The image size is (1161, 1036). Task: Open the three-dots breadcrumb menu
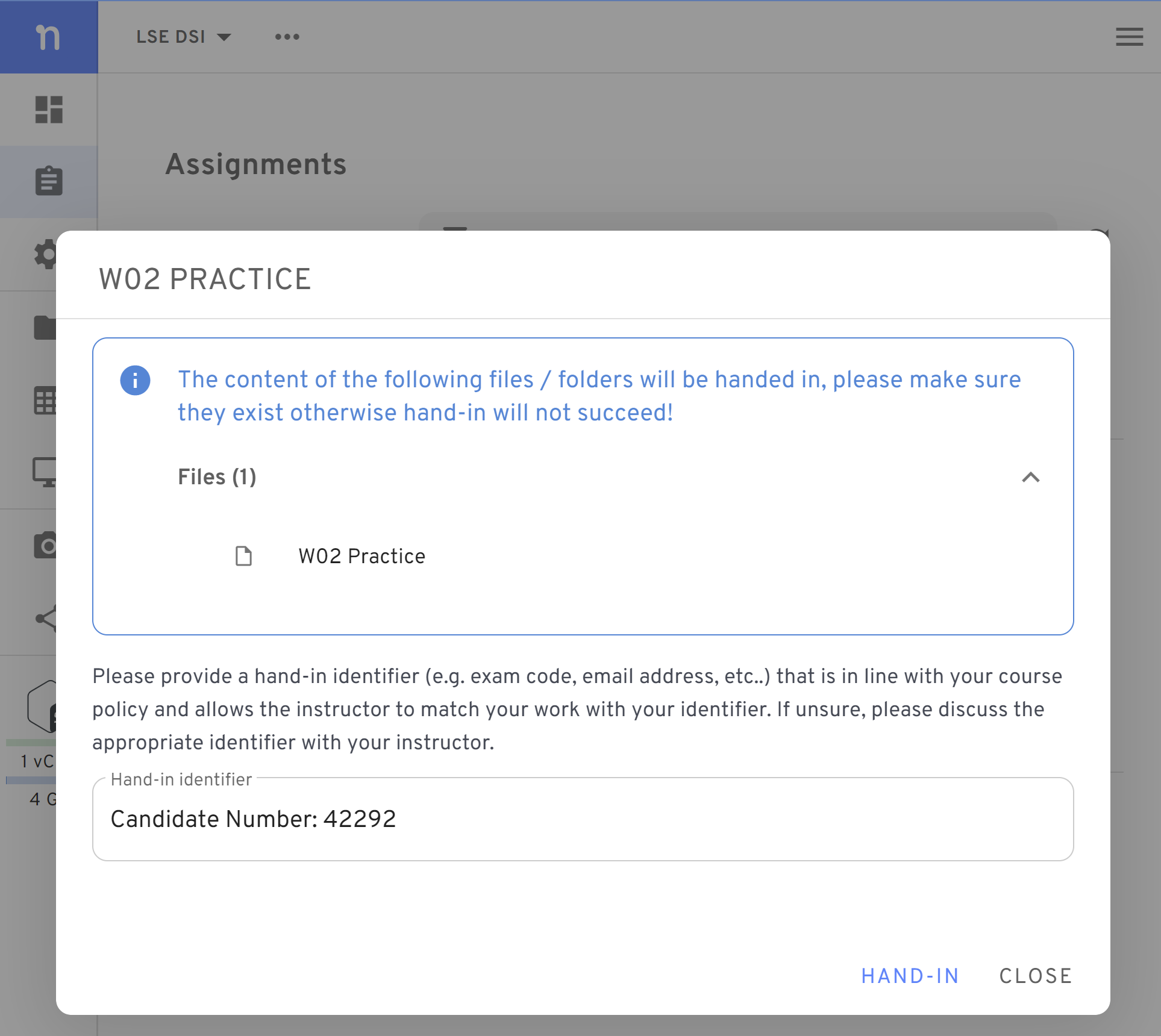point(287,37)
